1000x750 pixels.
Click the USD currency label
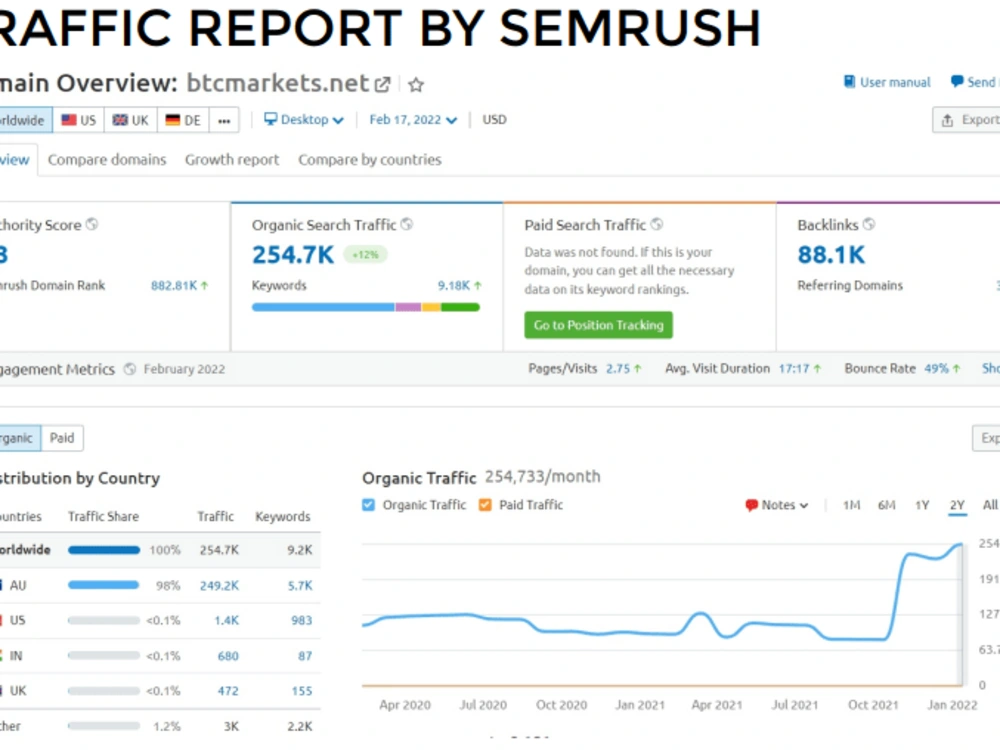494,119
